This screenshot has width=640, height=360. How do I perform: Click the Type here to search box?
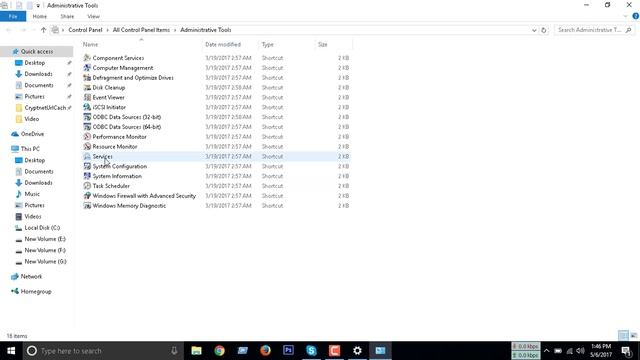[102, 351]
